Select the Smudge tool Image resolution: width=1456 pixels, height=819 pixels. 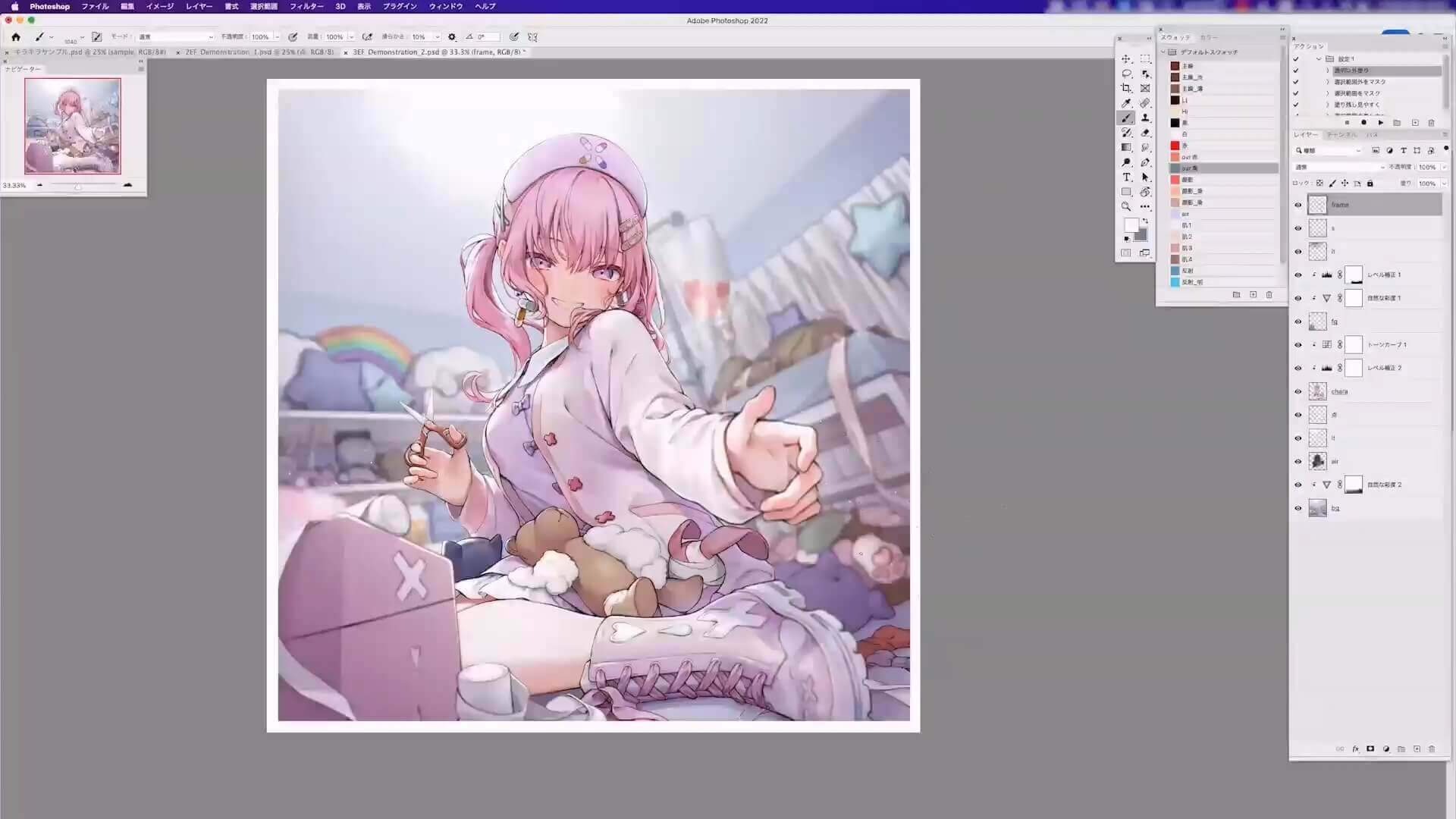[1145, 148]
